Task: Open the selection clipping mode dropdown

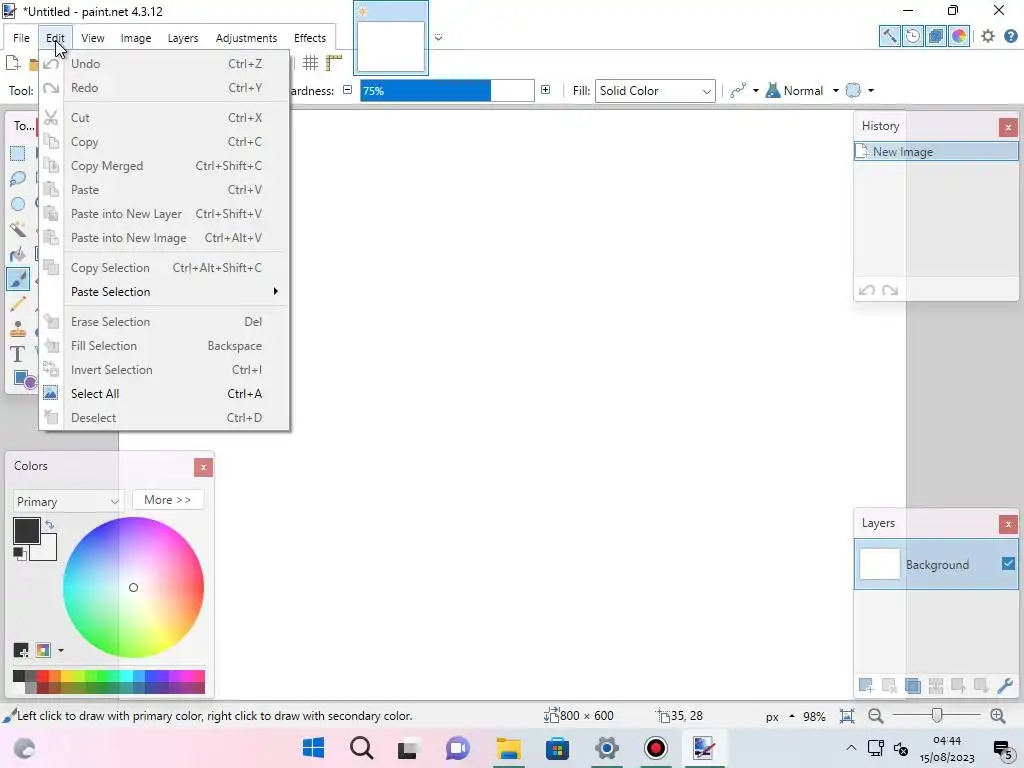Action: 871,91
